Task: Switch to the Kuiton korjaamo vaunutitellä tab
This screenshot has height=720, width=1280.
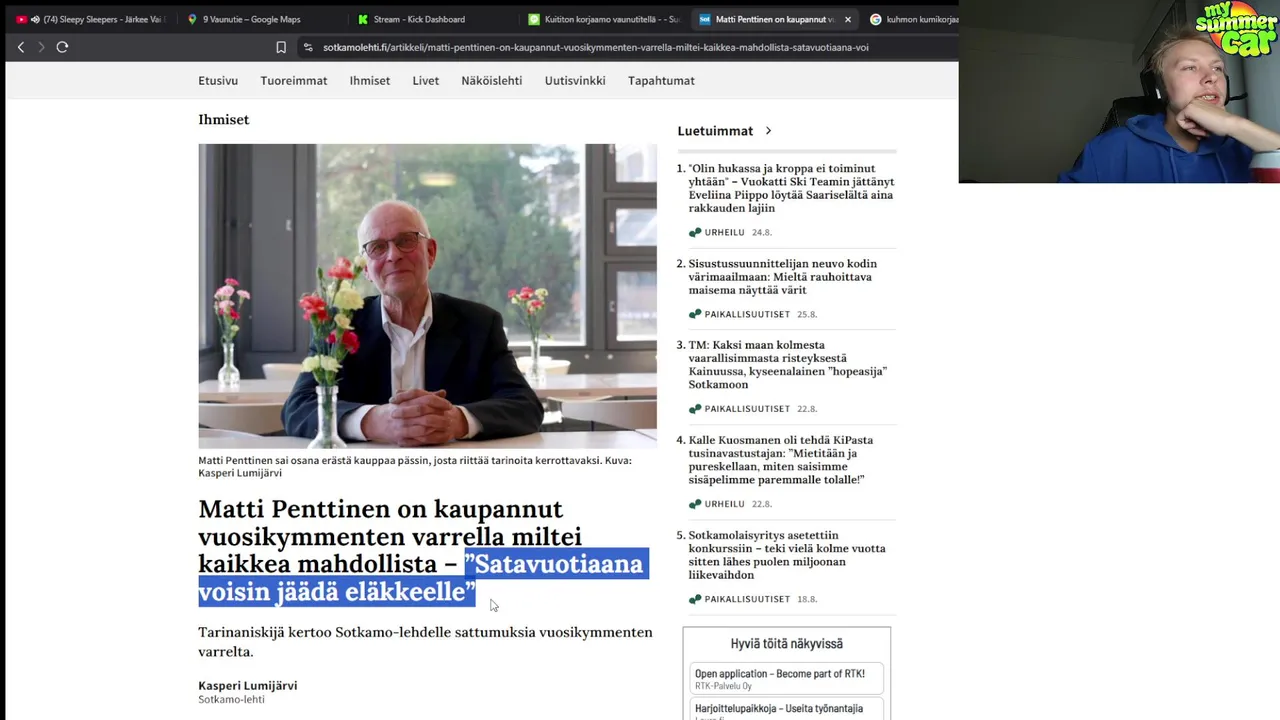Action: pyautogui.click(x=603, y=19)
